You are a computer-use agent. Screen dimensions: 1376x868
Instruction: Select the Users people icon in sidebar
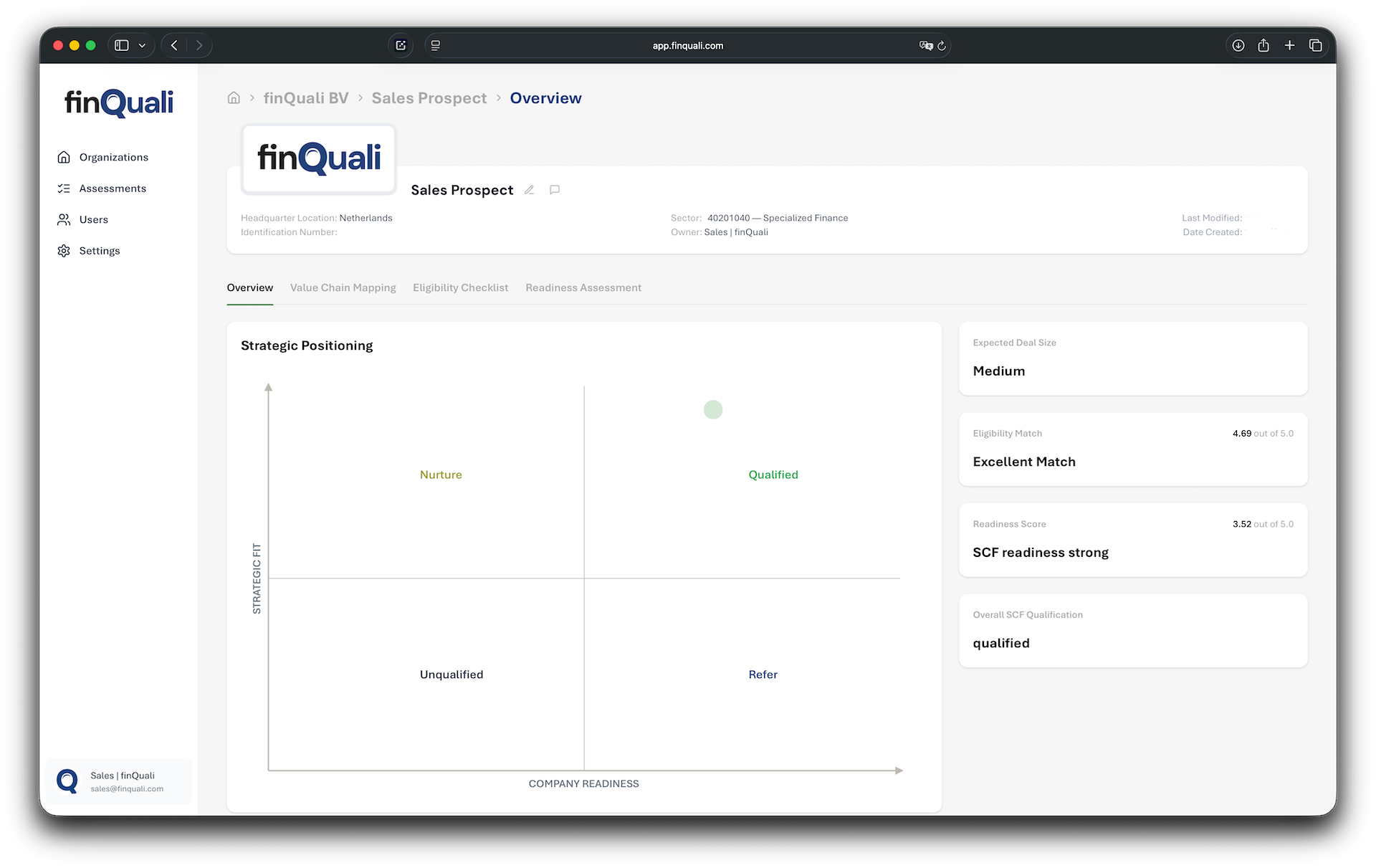point(64,219)
